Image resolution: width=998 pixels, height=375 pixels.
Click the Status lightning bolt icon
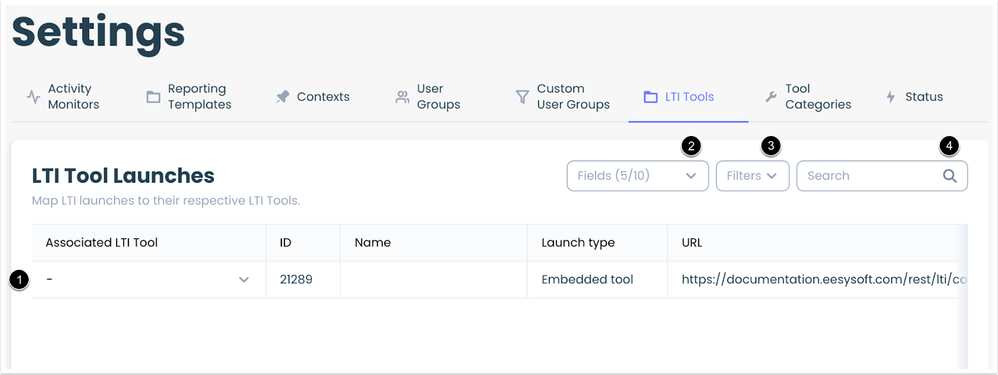coord(891,97)
